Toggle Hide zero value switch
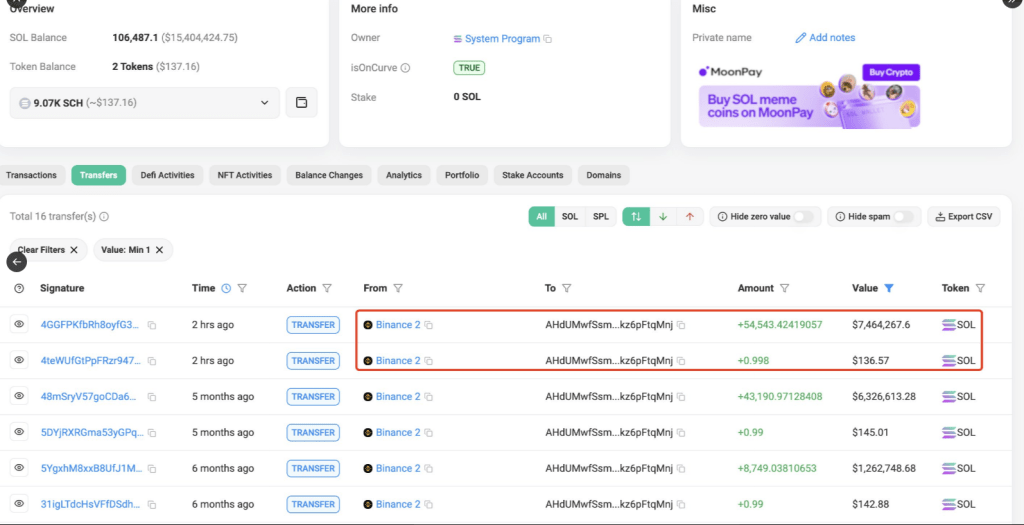 click(x=803, y=217)
